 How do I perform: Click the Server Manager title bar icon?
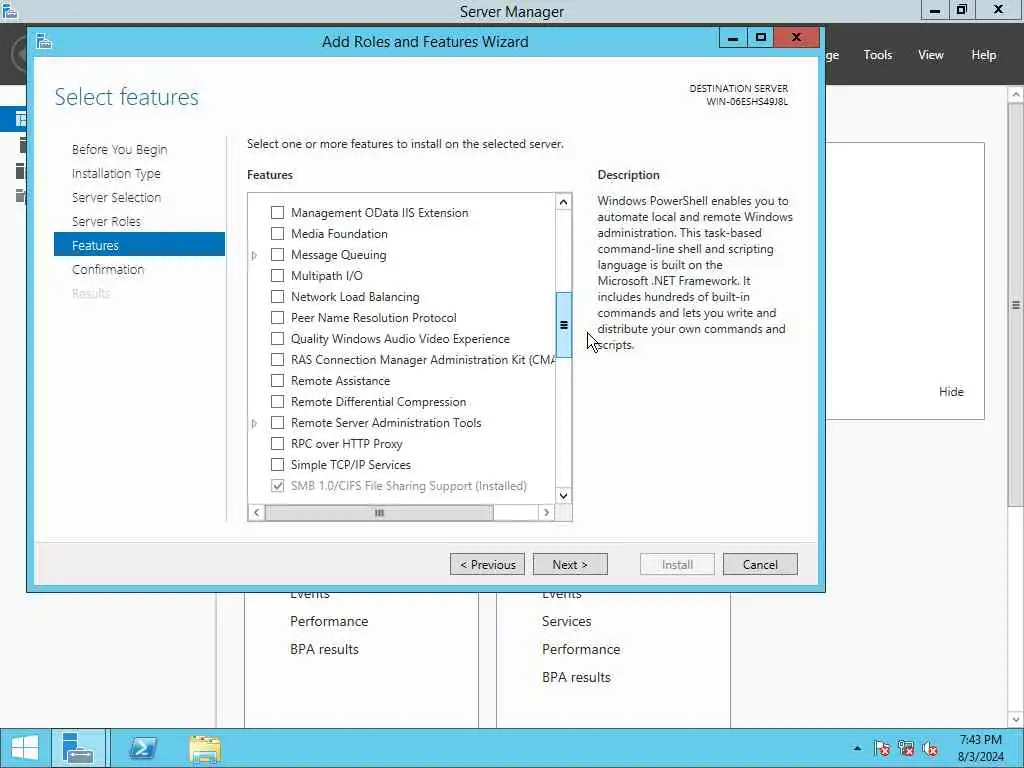(x=9, y=10)
